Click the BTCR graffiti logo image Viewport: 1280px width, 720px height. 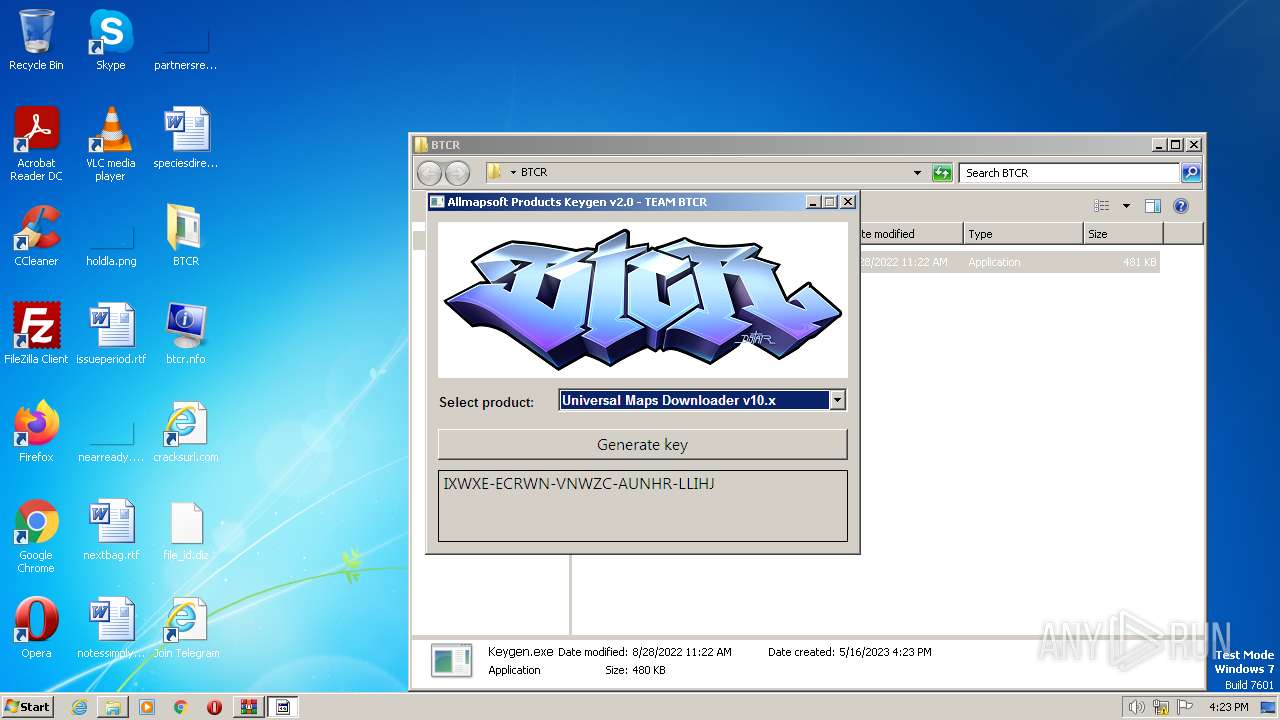[642, 299]
